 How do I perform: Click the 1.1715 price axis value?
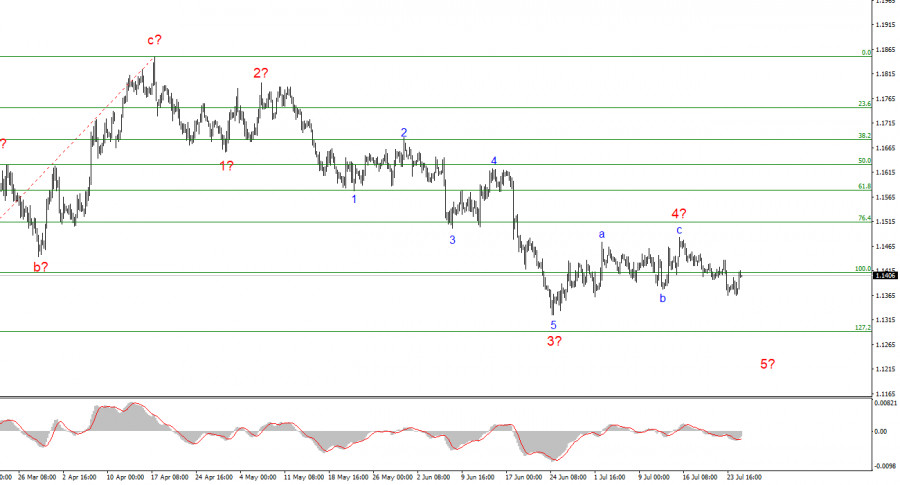885,123
